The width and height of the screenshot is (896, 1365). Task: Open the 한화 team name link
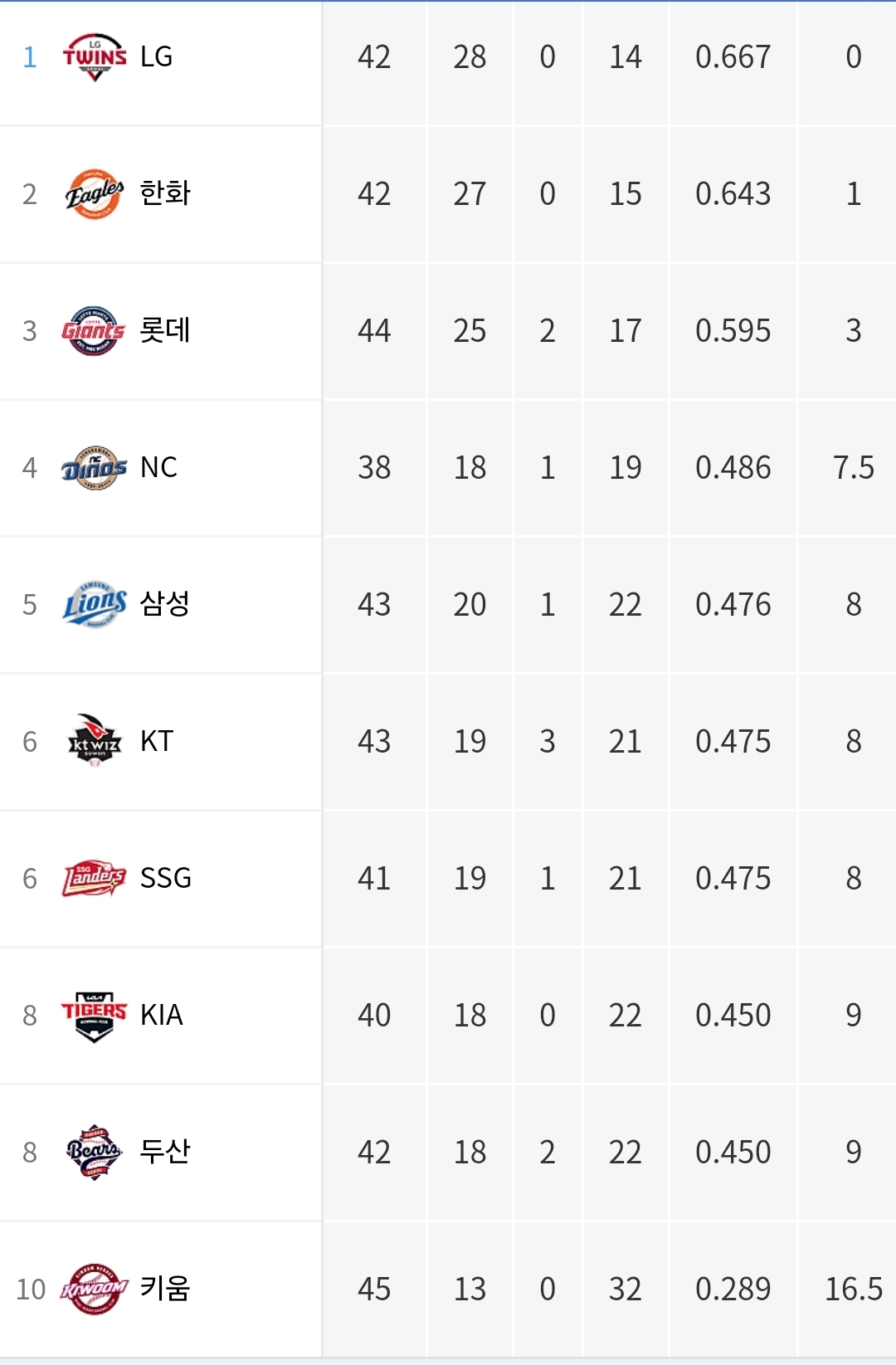165,193
